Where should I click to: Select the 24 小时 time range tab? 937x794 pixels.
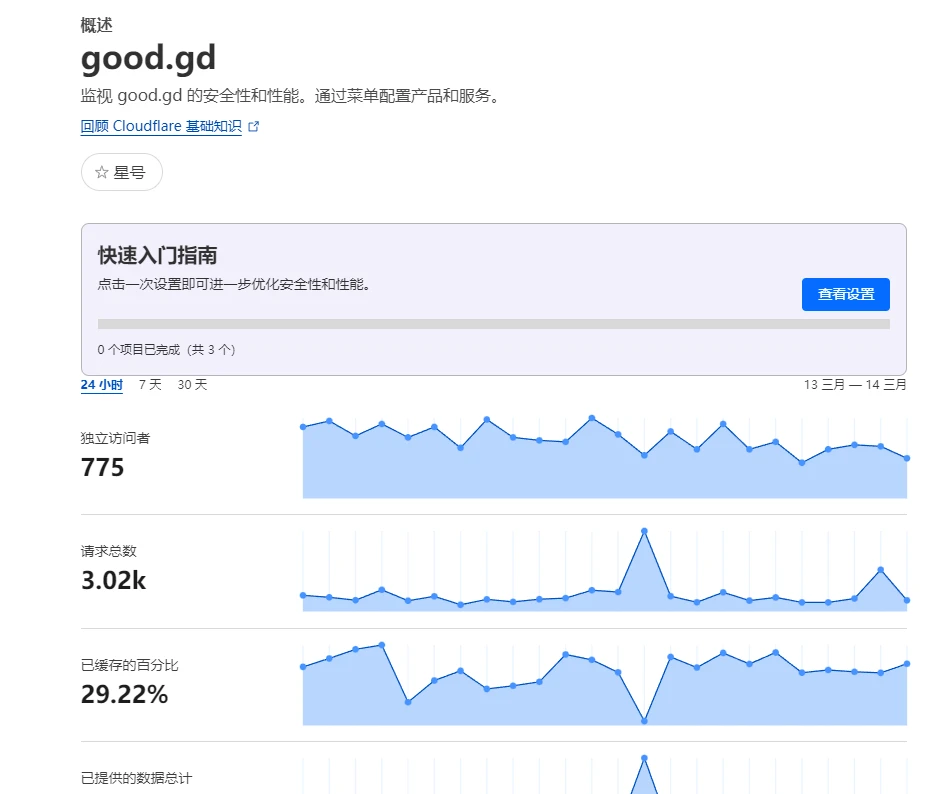pyautogui.click(x=101, y=385)
